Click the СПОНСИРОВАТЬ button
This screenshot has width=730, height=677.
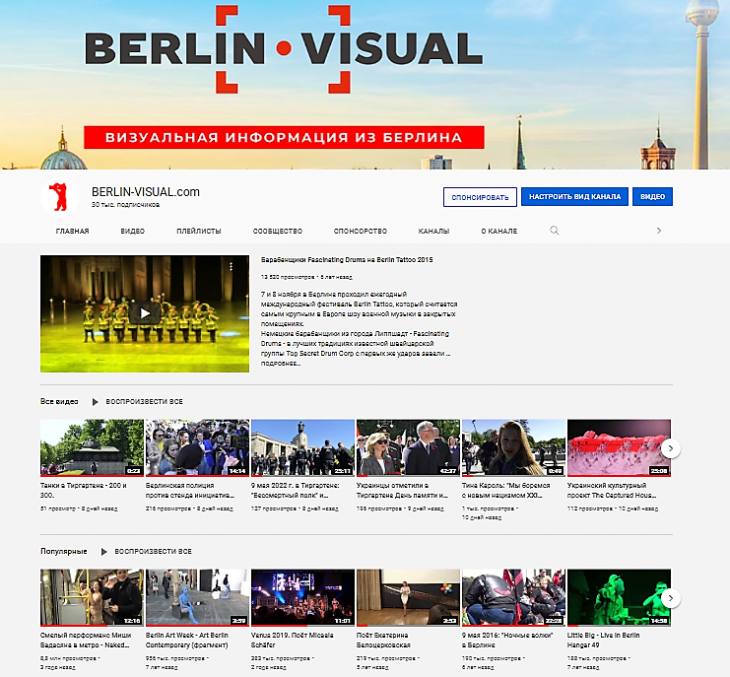[x=480, y=197]
